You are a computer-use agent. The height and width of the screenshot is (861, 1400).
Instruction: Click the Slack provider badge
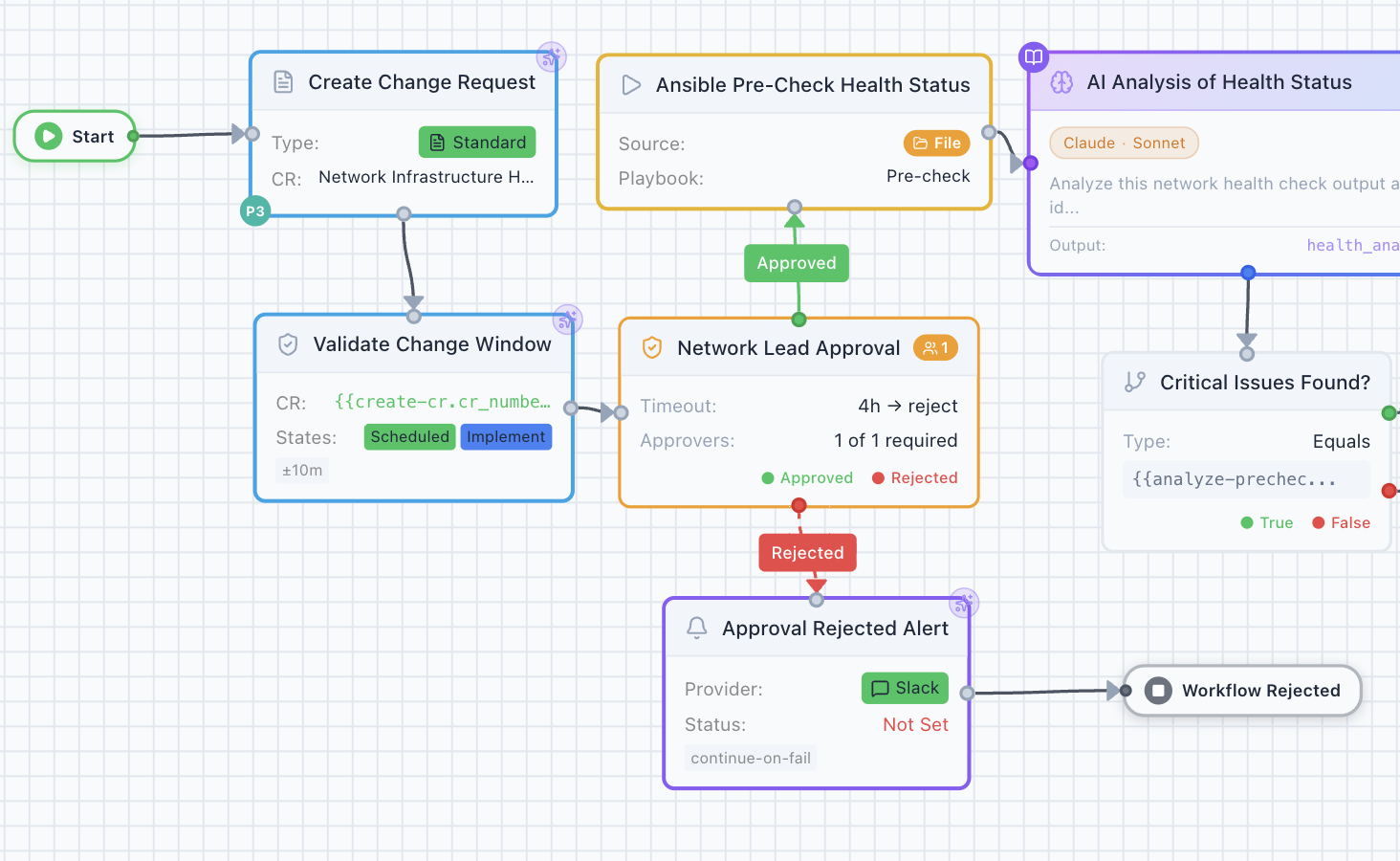905,688
